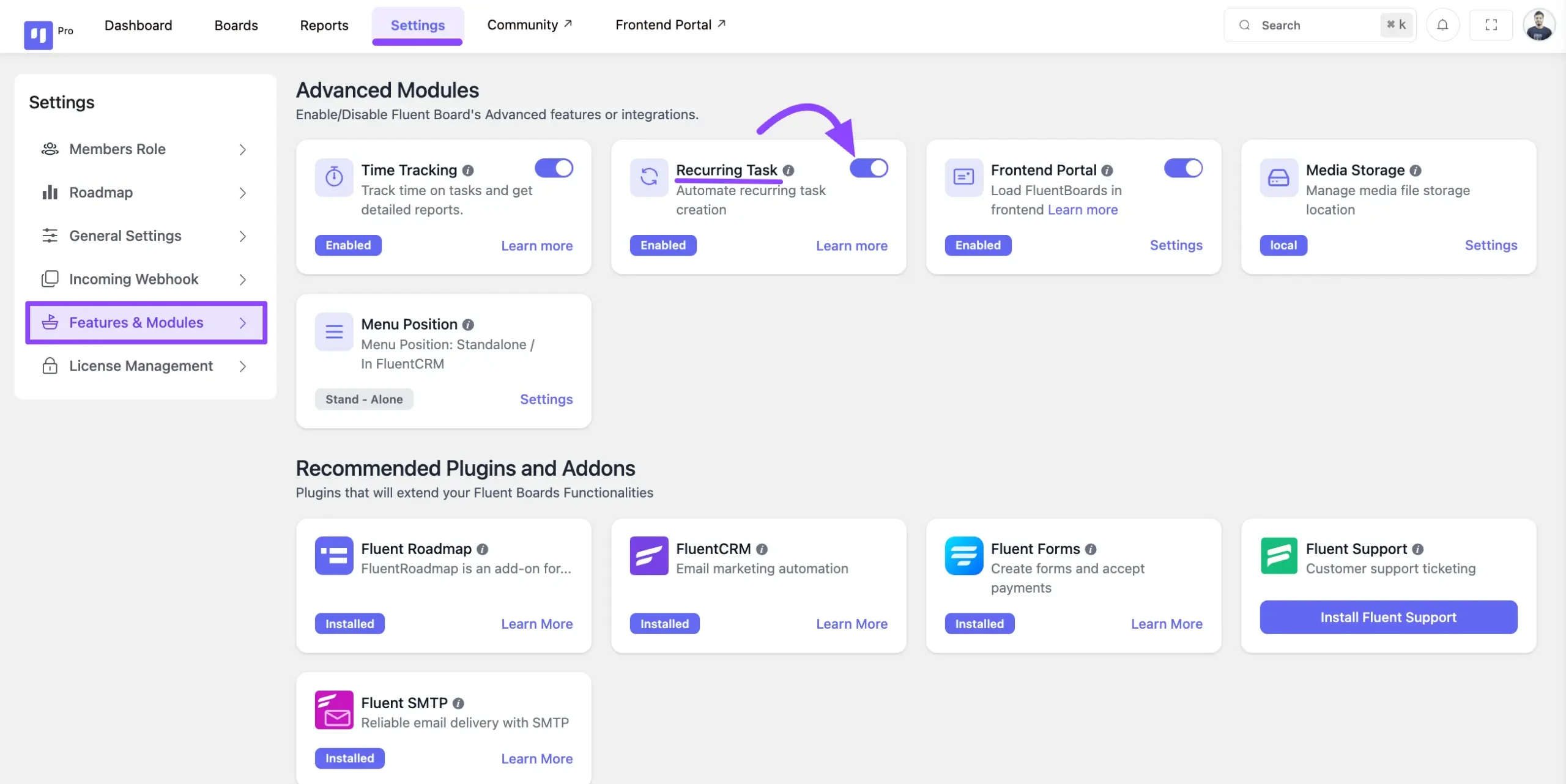Open Incoming Webhook settings
1566x784 pixels.
point(146,279)
